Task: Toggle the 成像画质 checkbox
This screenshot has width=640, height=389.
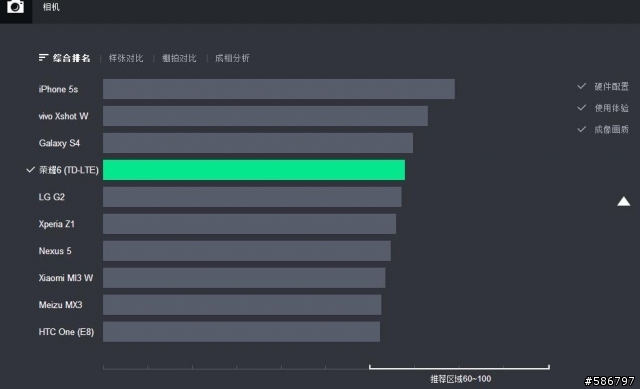Action: click(582, 129)
